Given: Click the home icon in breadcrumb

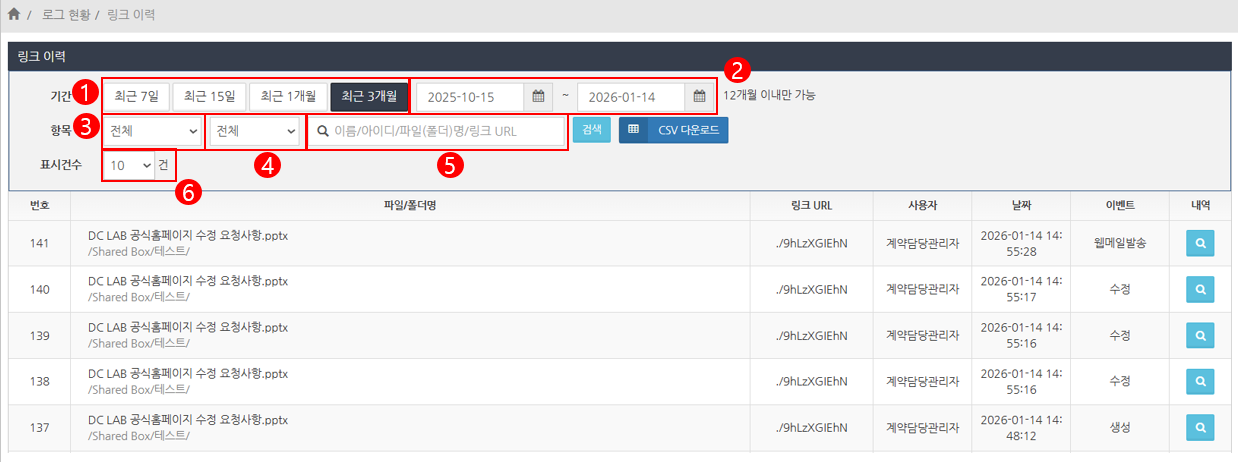Looking at the screenshot, I should point(14,15).
